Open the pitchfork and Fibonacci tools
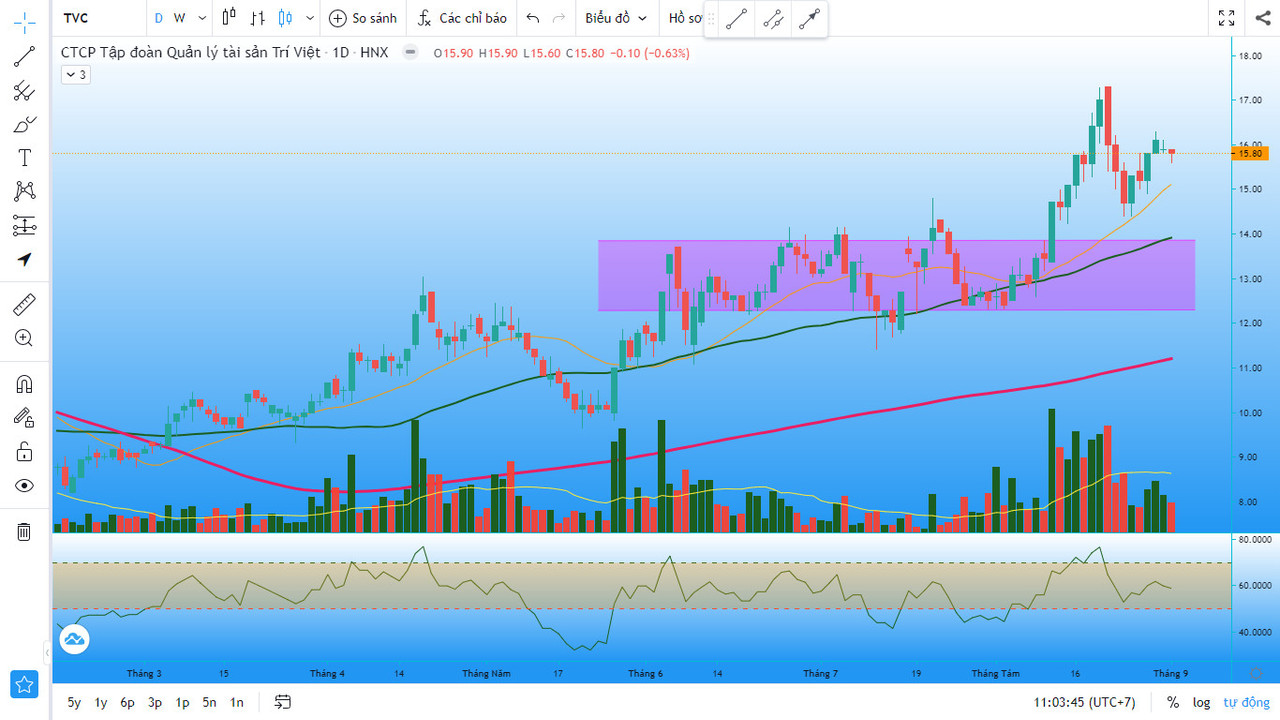This screenshot has height=720, width=1280. click(x=24, y=91)
